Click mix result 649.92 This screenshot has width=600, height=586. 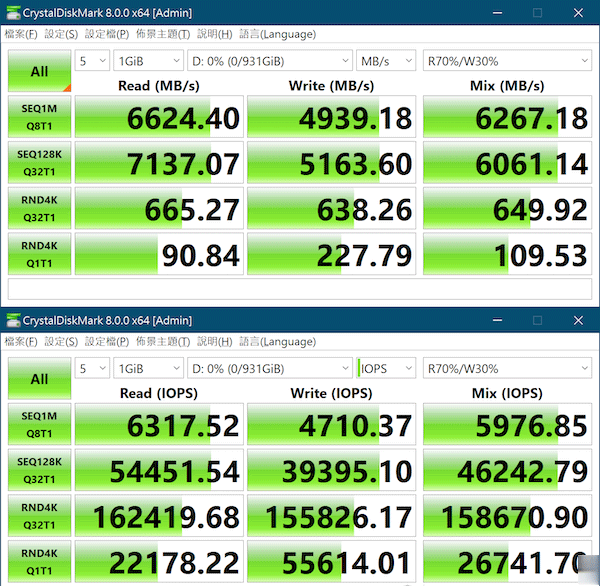[x=507, y=208]
